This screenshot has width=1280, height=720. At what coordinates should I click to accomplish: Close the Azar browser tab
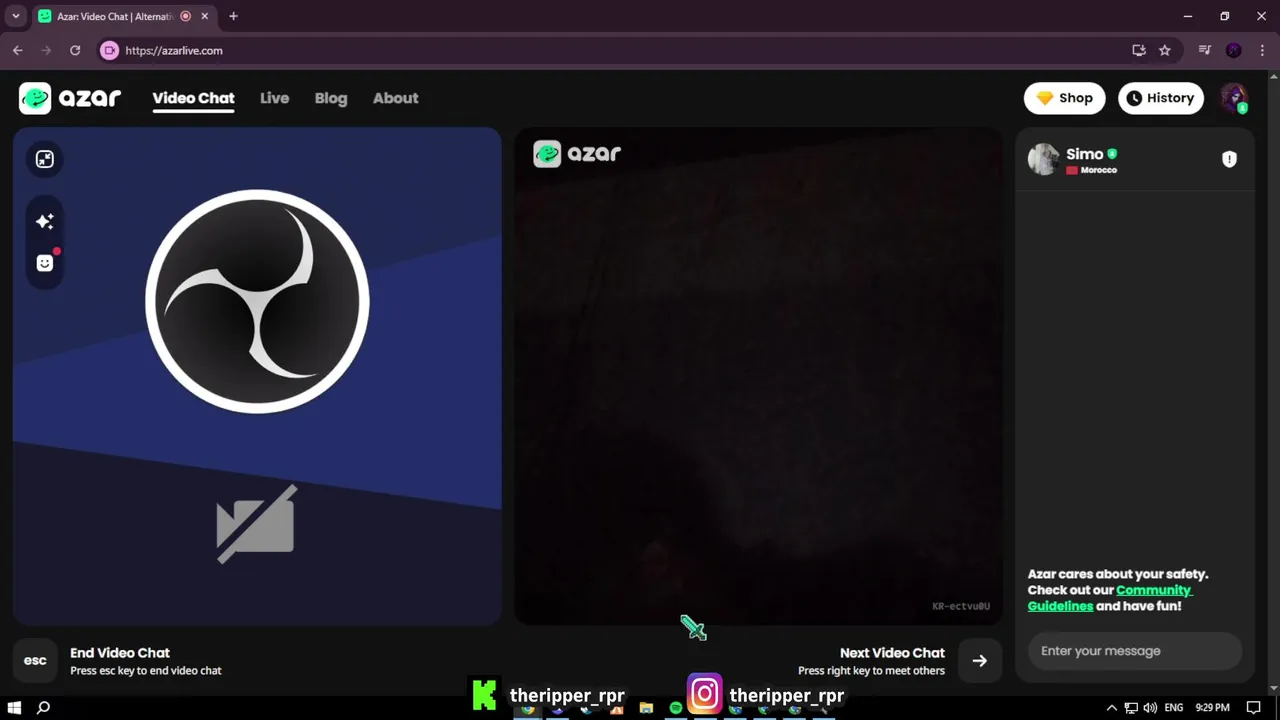pyautogui.click(x=204, y=16)
